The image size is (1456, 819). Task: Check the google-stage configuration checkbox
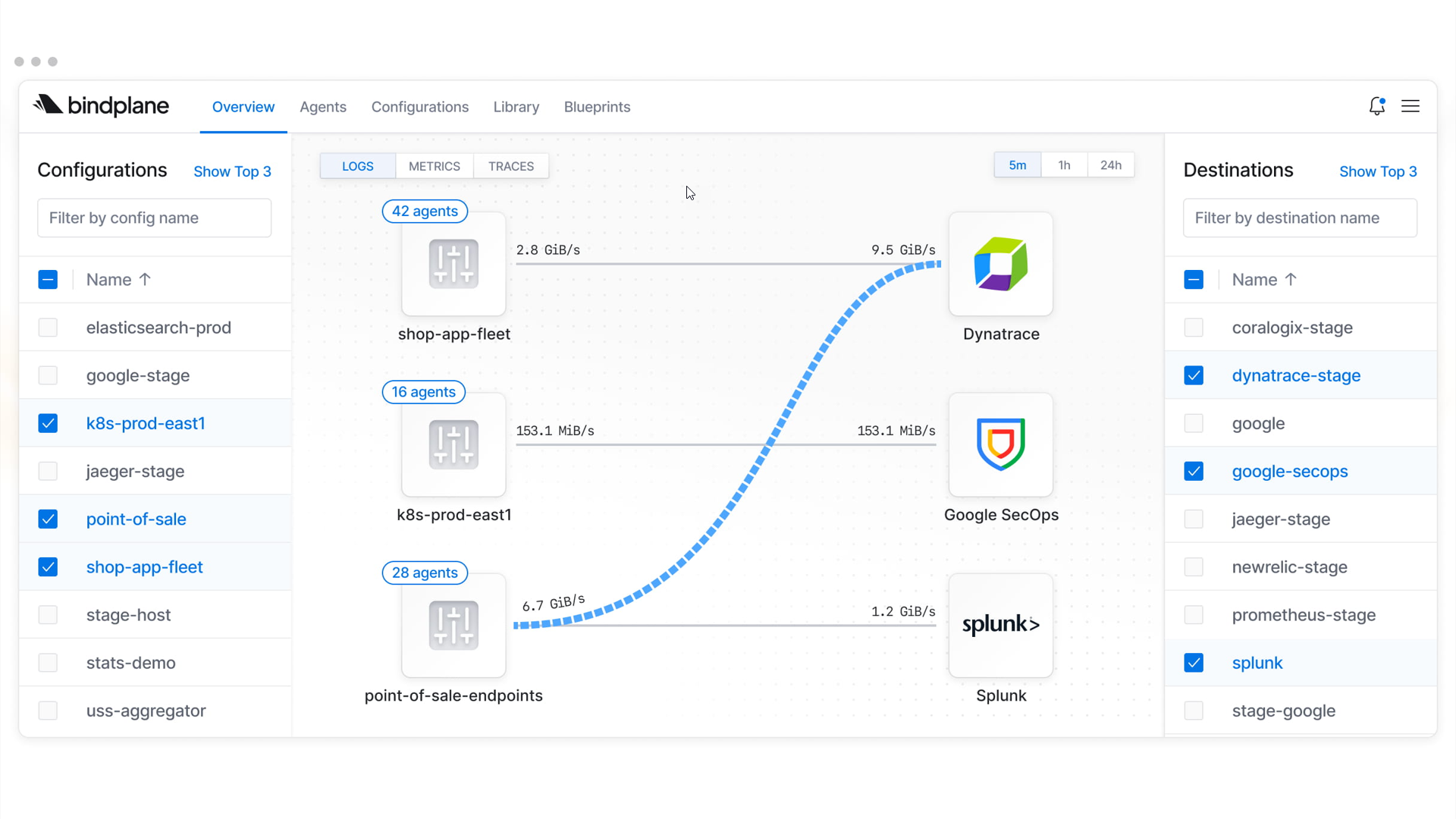pyautogui.click(x=48, y=375)
